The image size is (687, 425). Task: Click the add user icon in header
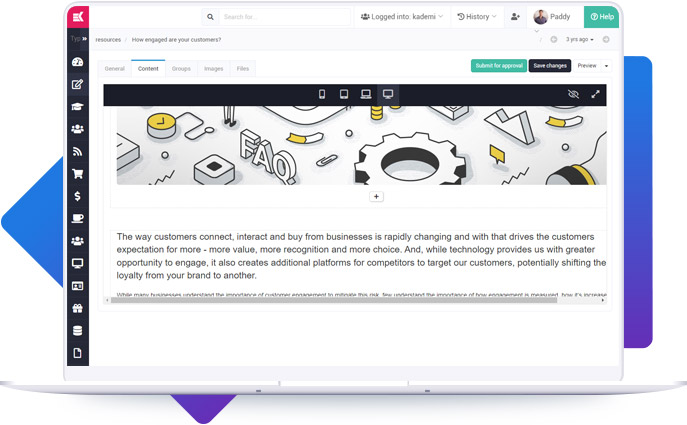515,17
